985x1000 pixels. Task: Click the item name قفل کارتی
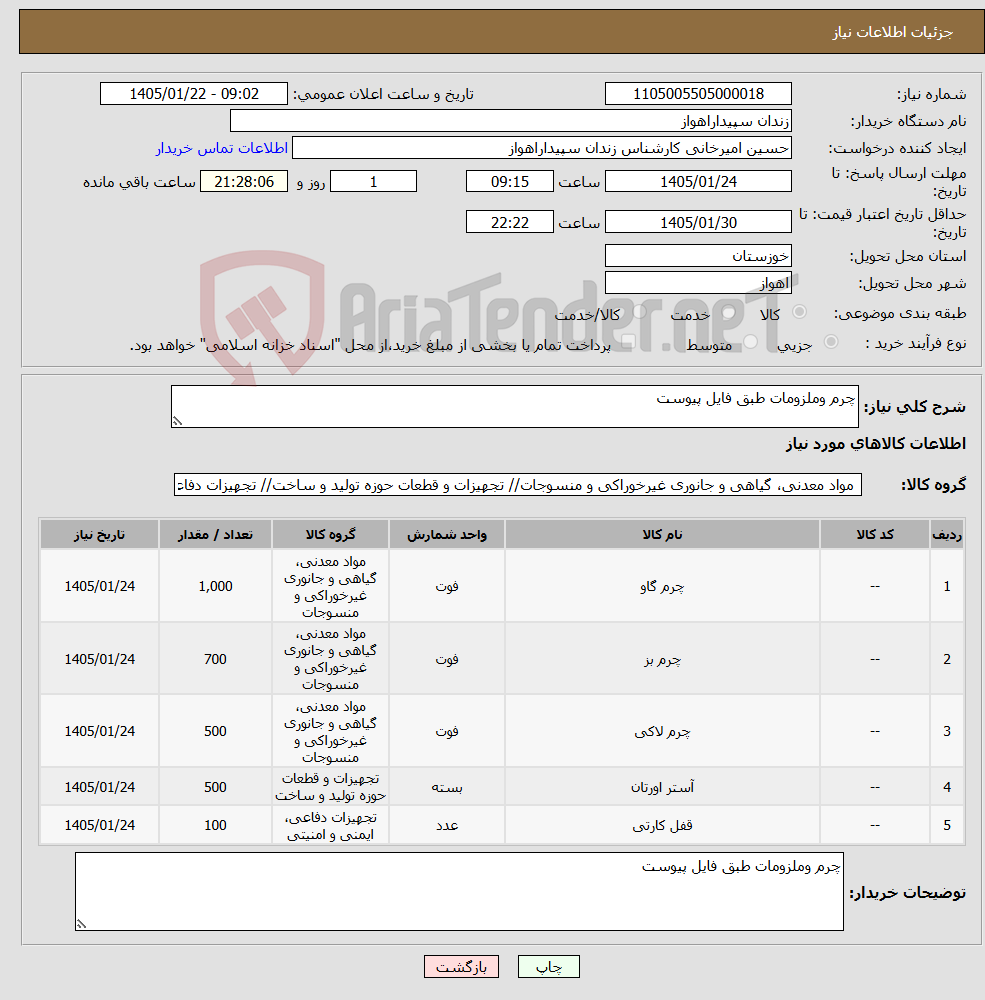[662, 825]
